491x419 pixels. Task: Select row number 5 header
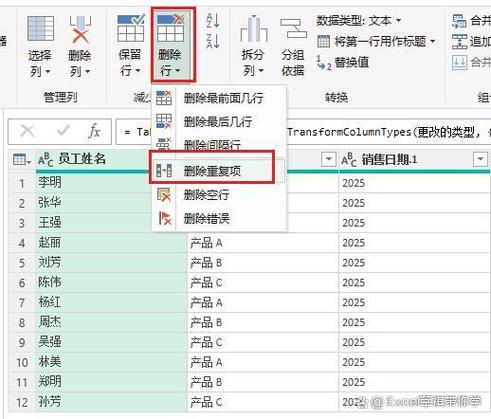click(x=22, y=263)
